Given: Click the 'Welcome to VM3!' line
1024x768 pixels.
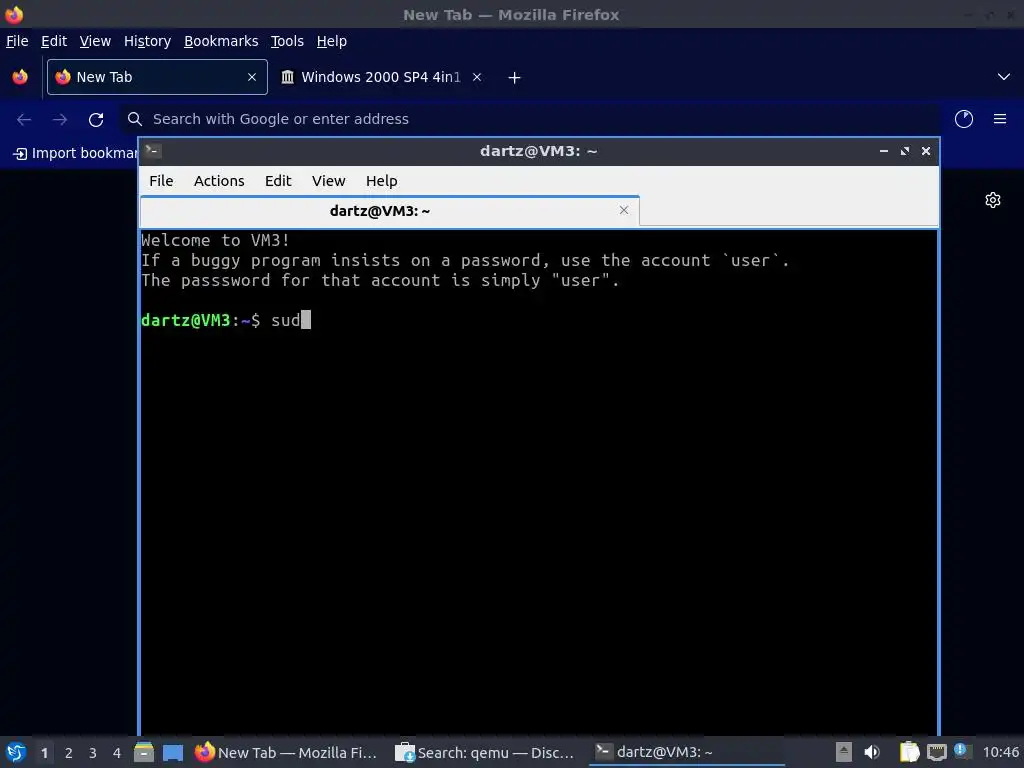Looking at the screenshot, I should (216, 240).
